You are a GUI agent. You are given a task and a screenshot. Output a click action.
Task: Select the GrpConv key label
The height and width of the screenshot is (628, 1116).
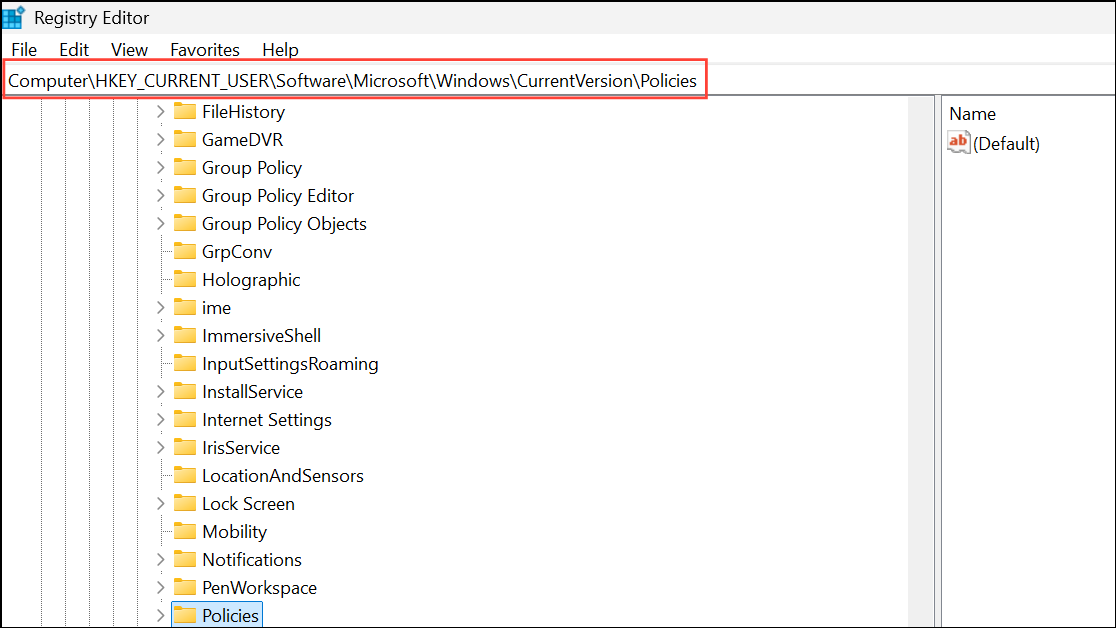point(237,252)
